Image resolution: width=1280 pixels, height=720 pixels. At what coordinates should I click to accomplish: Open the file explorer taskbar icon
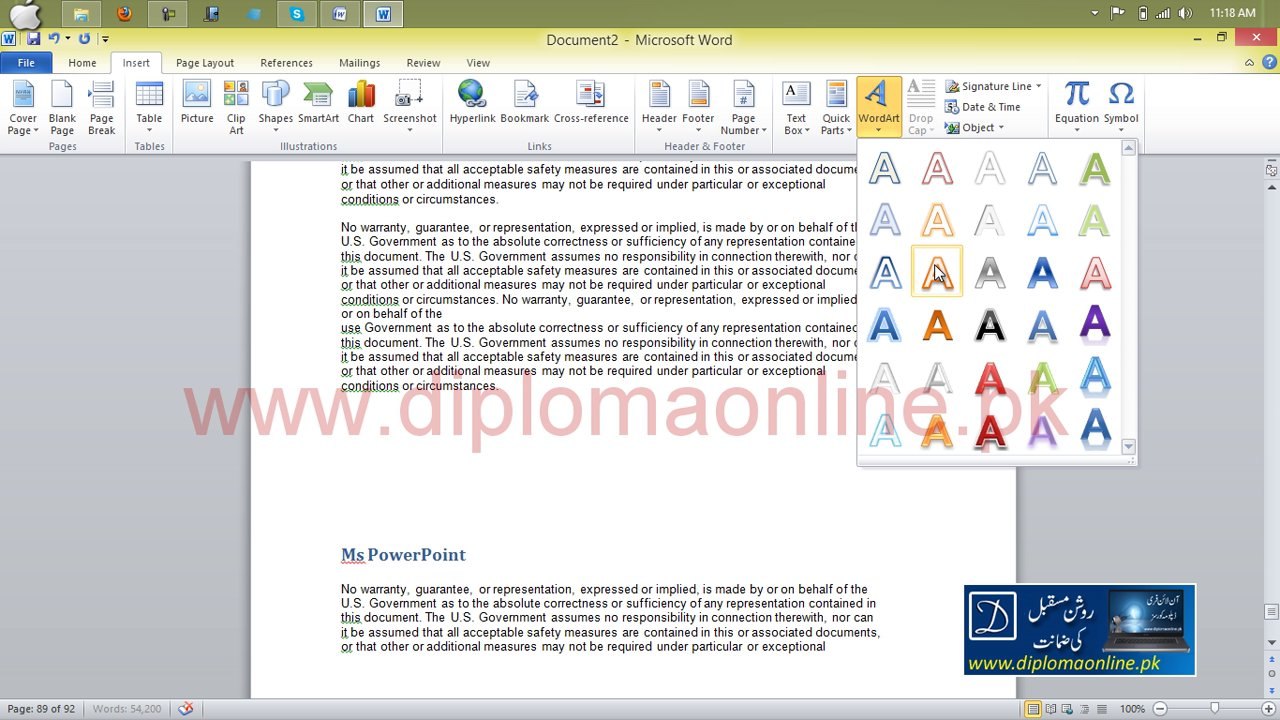pyautogui.click(x=81, y=14)
